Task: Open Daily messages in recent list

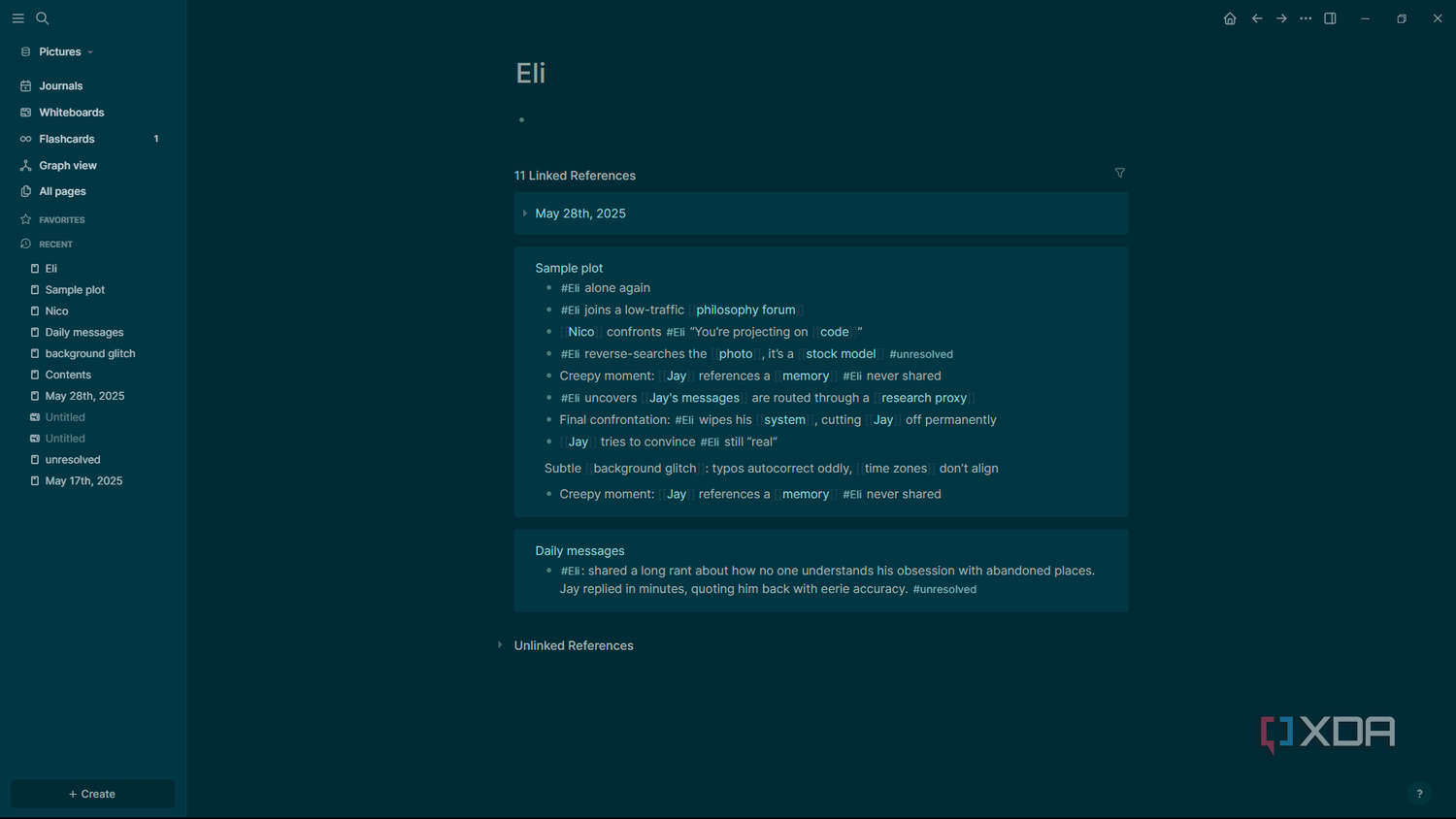Action: (x=84, y=333)
